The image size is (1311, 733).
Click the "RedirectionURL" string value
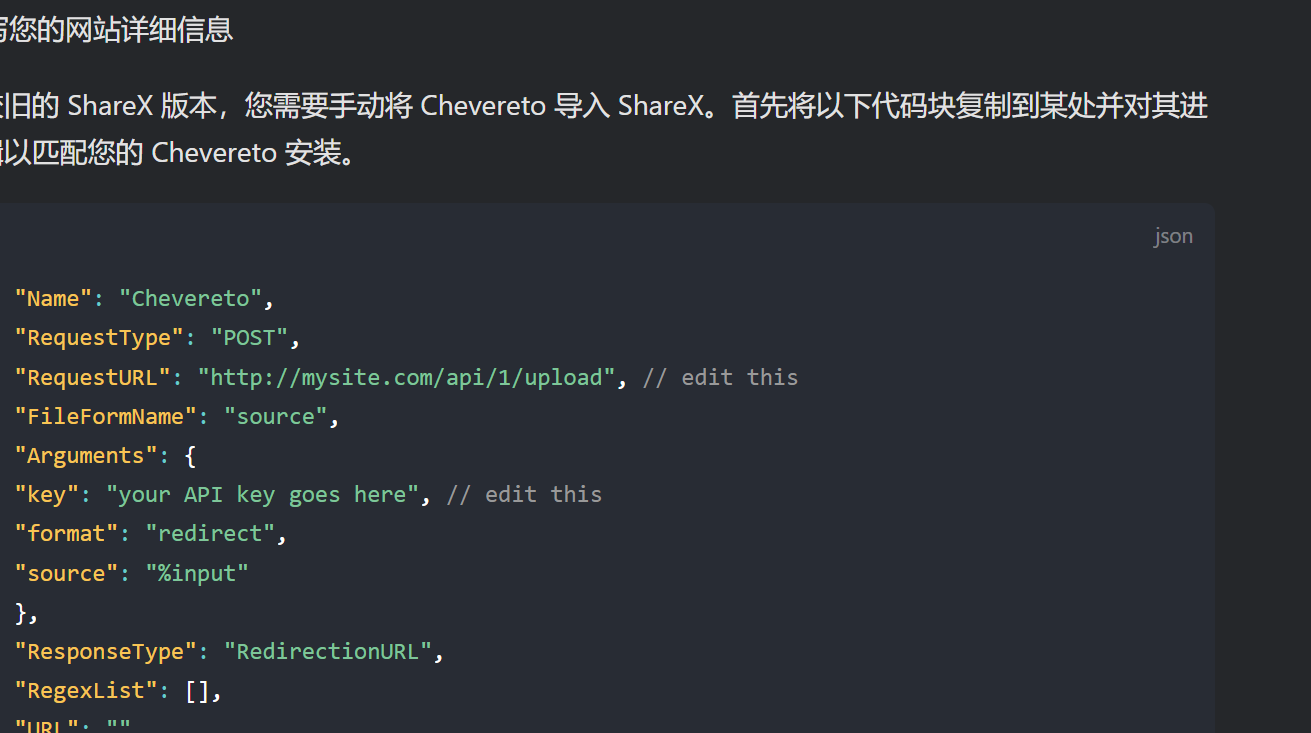pos(327,651)
